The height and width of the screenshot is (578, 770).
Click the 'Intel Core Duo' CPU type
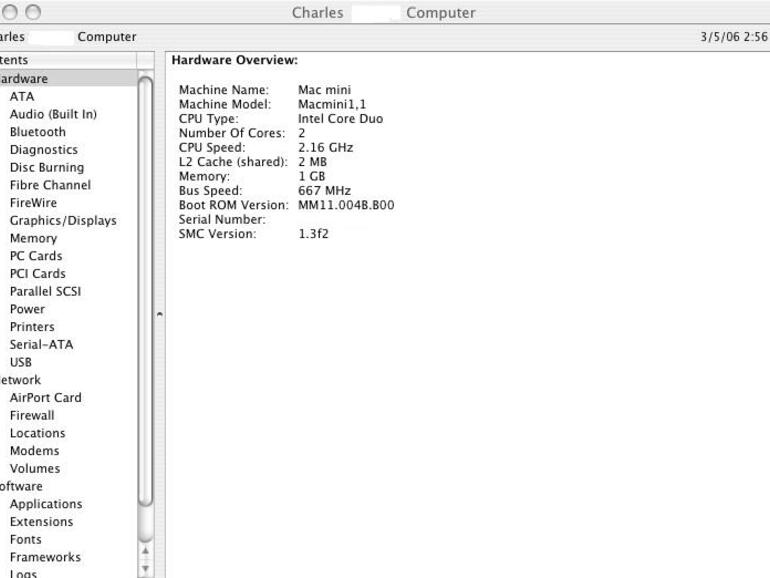click(x=340, y=118)
